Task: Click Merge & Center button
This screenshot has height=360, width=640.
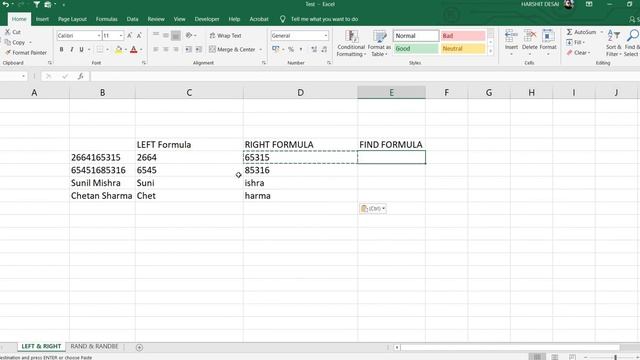Action: [232, 49]
